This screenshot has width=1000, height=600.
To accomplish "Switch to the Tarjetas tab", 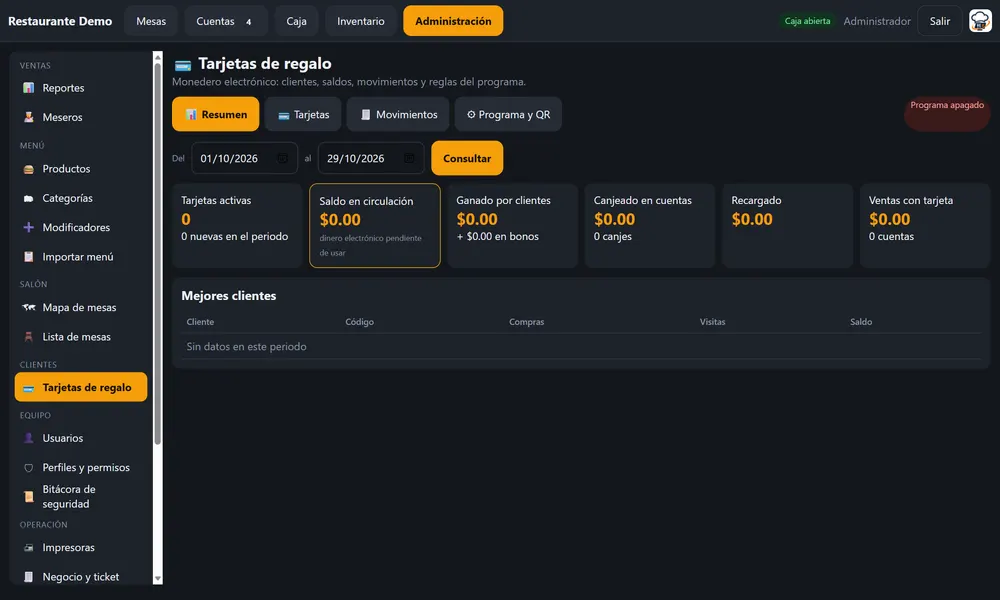I will click(303, 114).
